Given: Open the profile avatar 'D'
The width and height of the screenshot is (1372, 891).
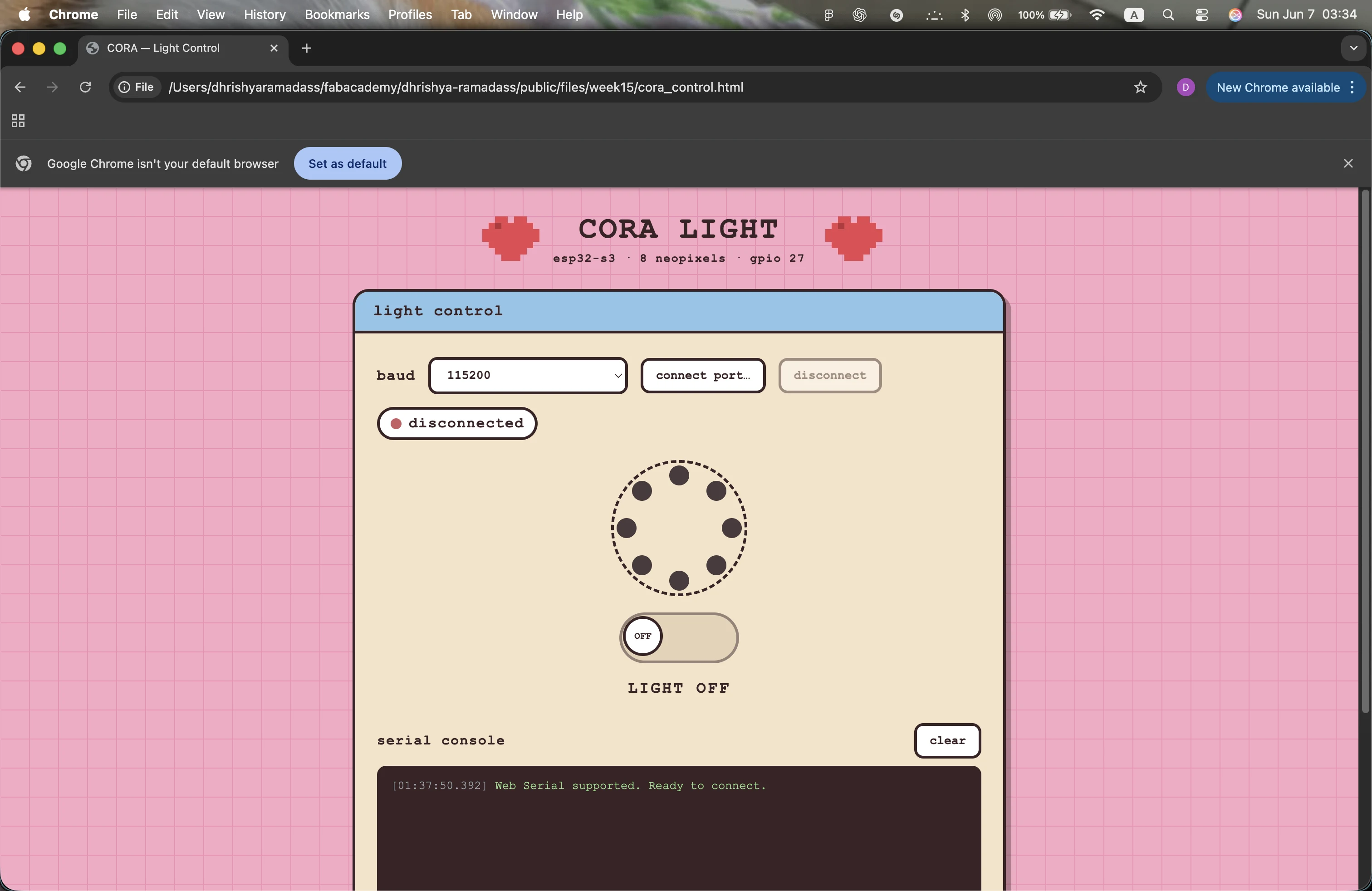Looking at the screenshot, I should pos(1185,87).
